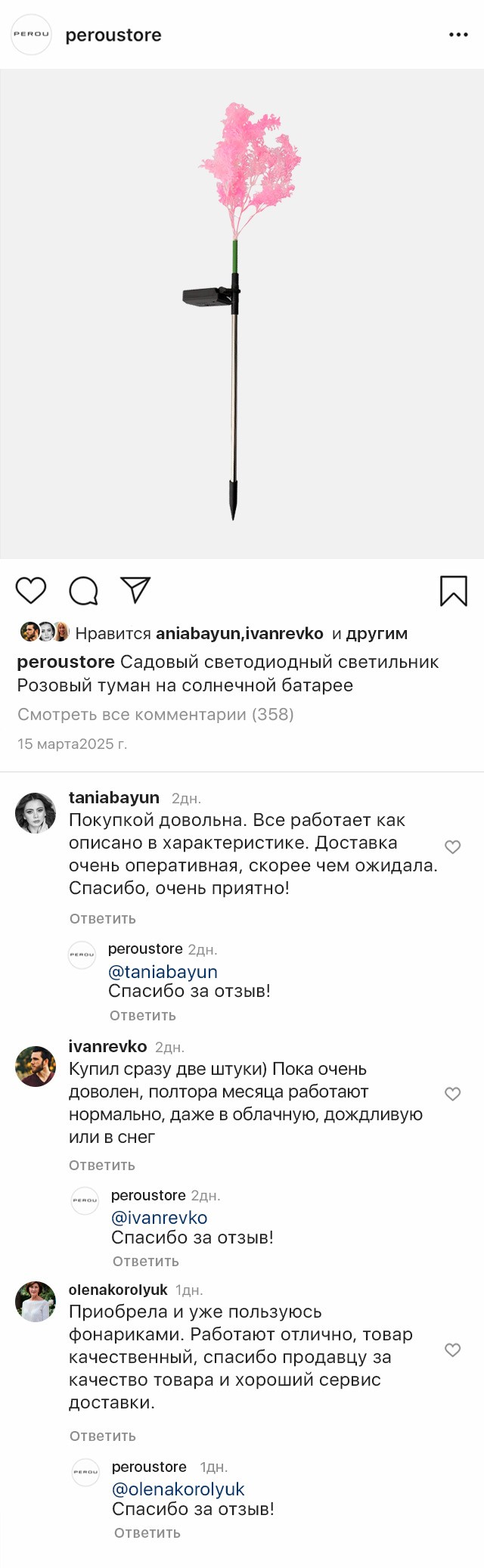Image resolution: width=484 pixels, height=1568 pixels.
Task: Open the @ivanrevko mention link
Action: point(160,1218)
